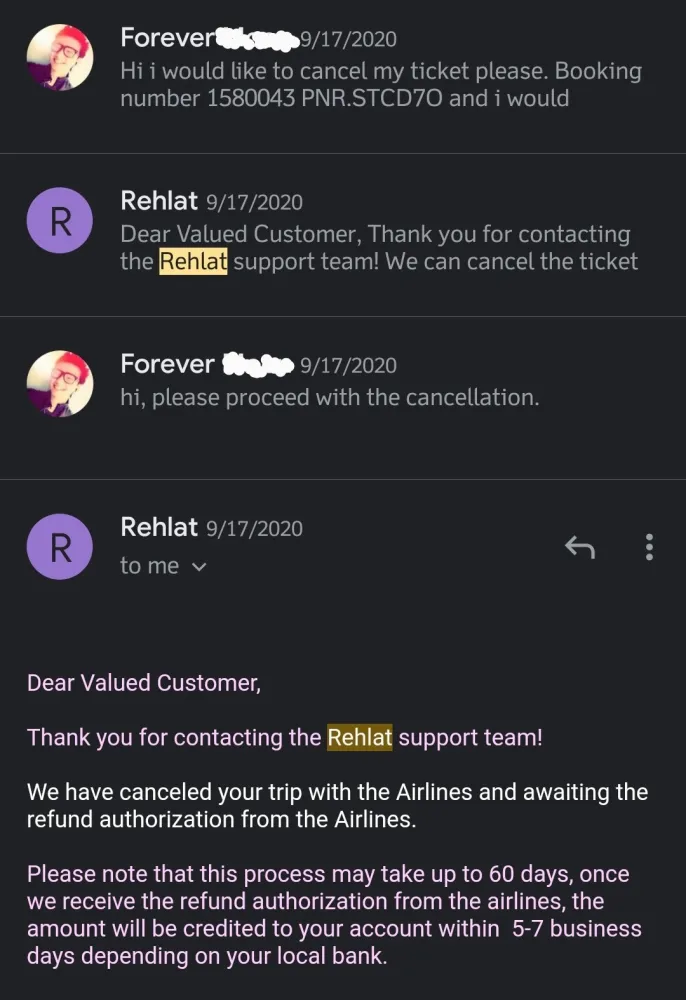
Task: Tap the 'Please note that this process' paragraph
Action: coord(334,915)
